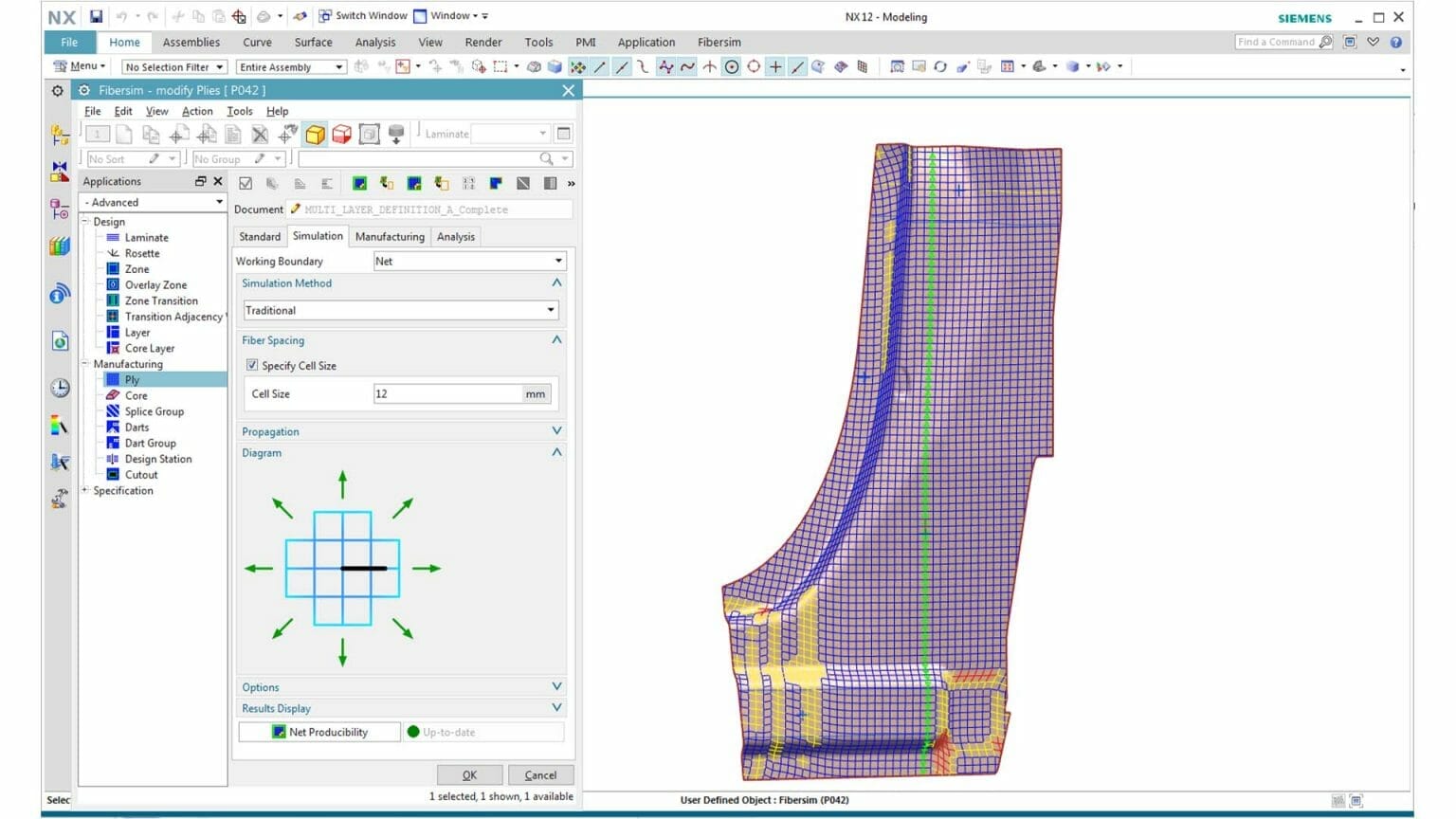Open the Working Boundary dropdown
This screenshot has height=819, width=1456.
coord(557,261)
